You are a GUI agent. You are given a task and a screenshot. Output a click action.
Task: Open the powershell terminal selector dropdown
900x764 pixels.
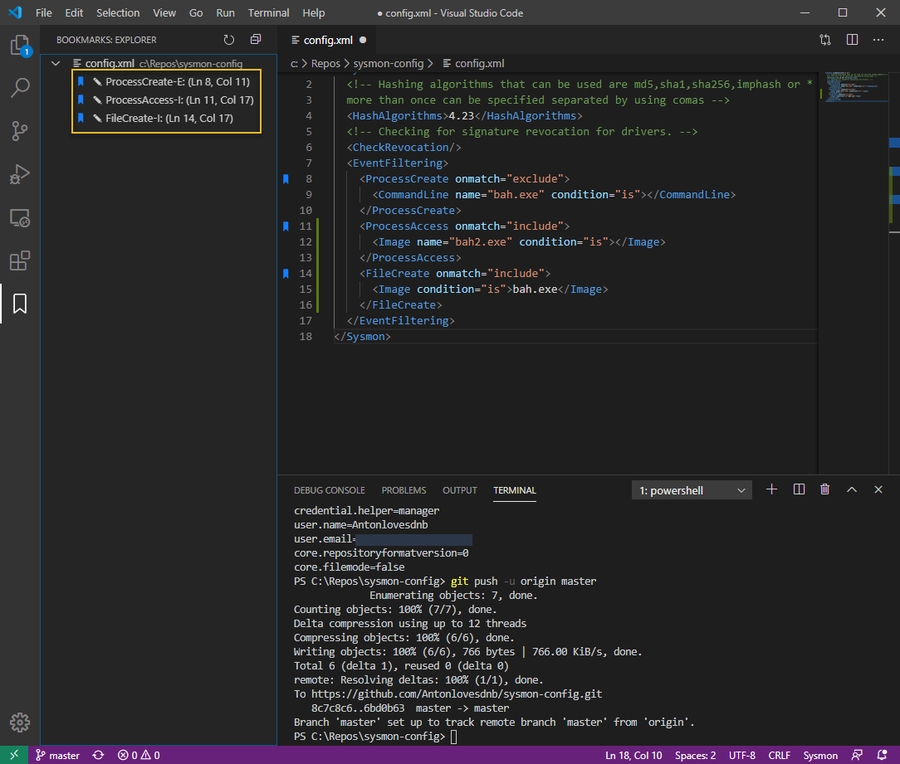pos(693,490)
